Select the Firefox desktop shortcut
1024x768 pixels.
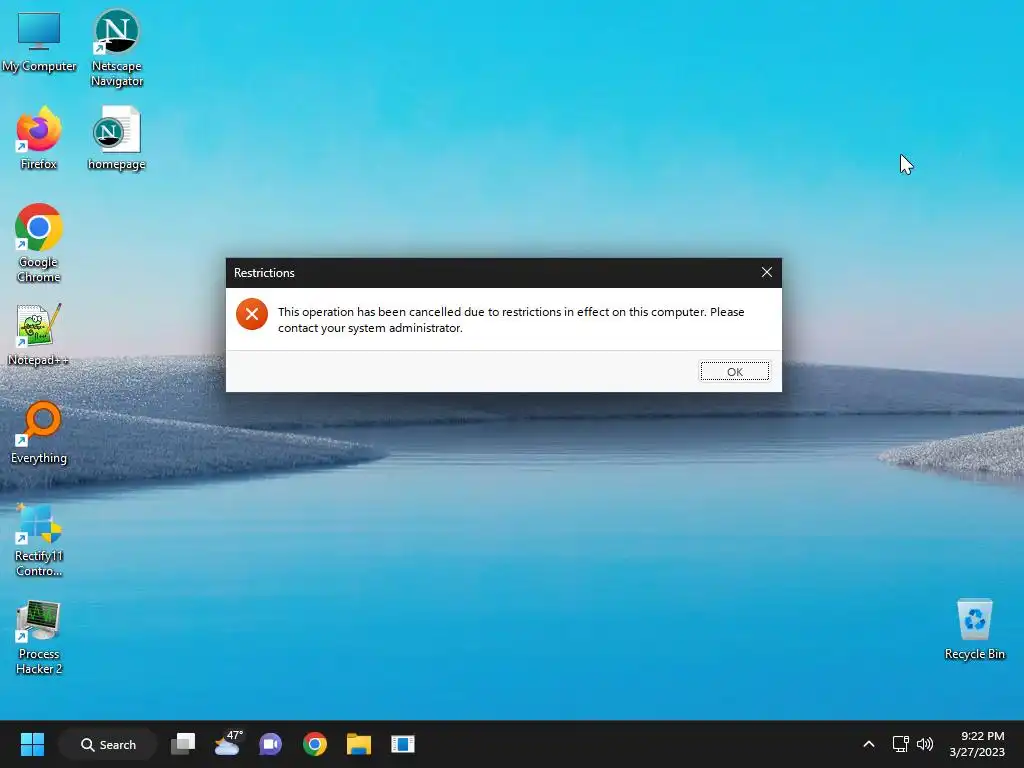pyautogui.click(x=39, y=138)
